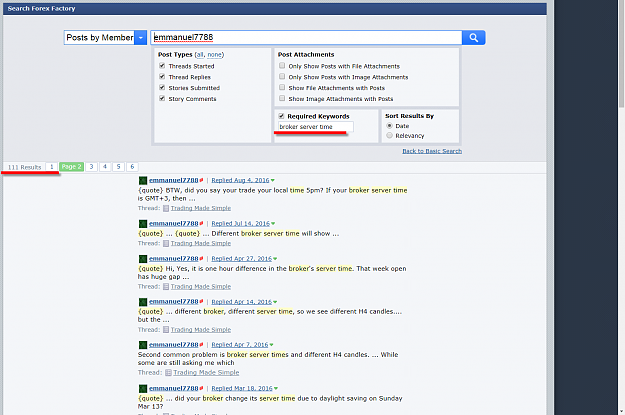625x415 pixels.
Task: Open emmanuel7788 username on Apr 27 post
Action: (173, 259)
